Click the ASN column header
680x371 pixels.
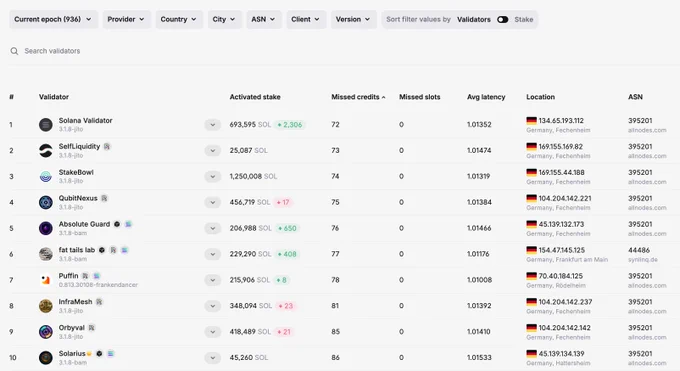coord(635,97)
